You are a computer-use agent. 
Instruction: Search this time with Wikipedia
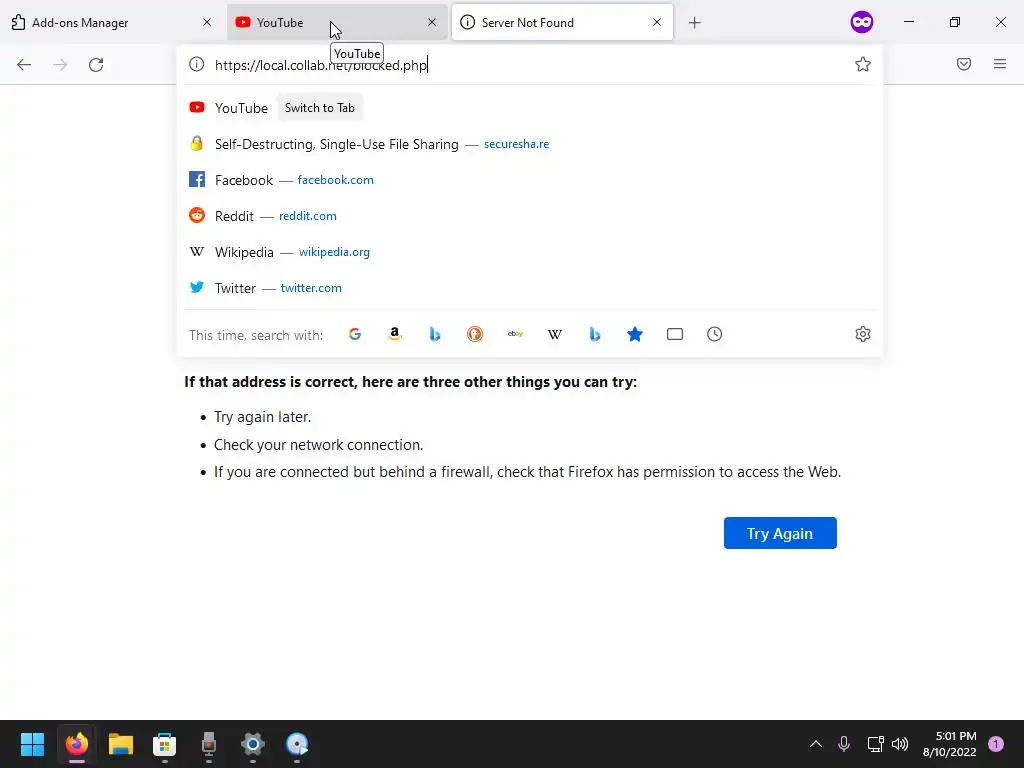coord(554,334)
